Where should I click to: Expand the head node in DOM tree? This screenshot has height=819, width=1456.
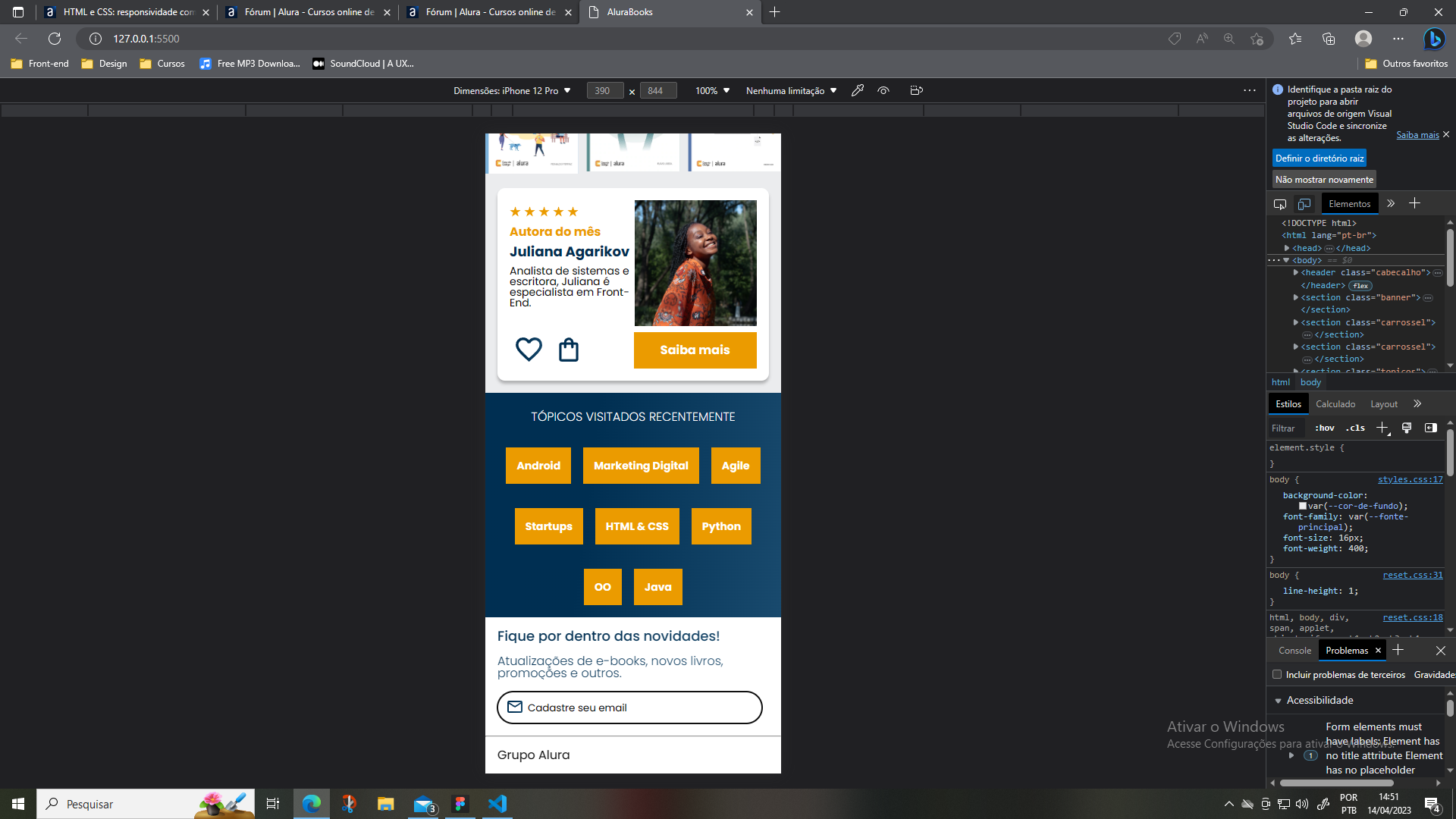click(x=1287, y=248)
